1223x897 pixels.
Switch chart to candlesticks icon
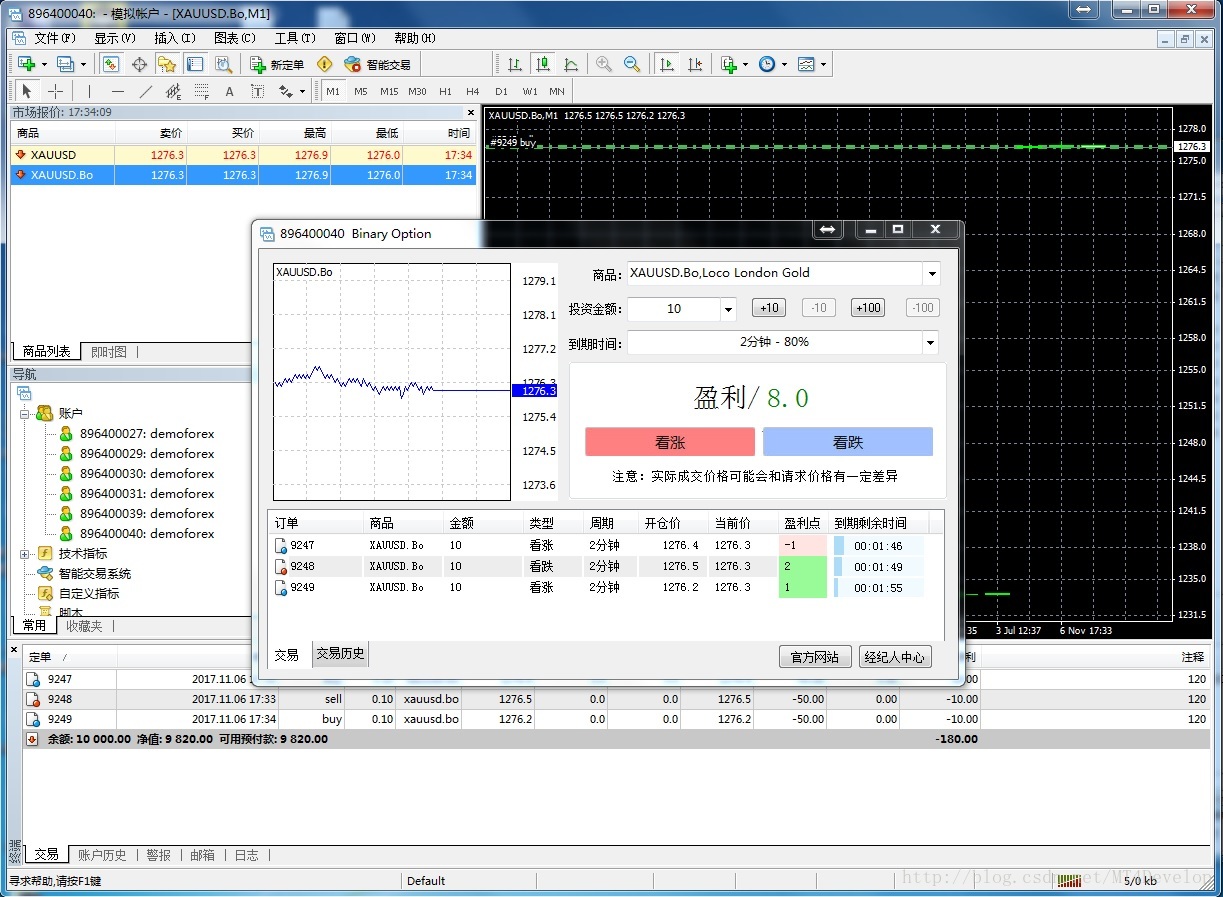pos(542,64)
